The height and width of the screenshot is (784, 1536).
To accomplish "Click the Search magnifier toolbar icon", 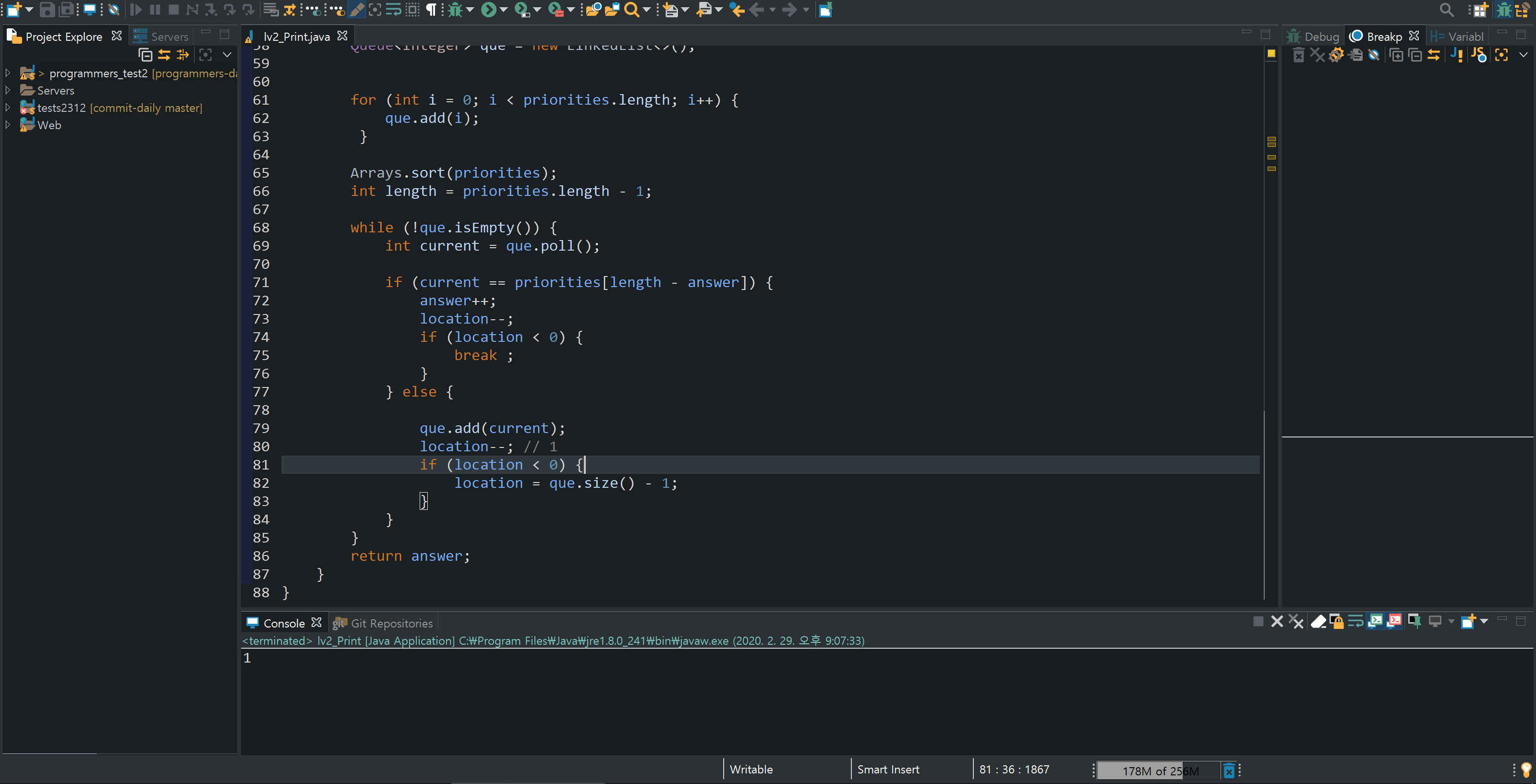I will pyautogui.click(x=631, y=10).
